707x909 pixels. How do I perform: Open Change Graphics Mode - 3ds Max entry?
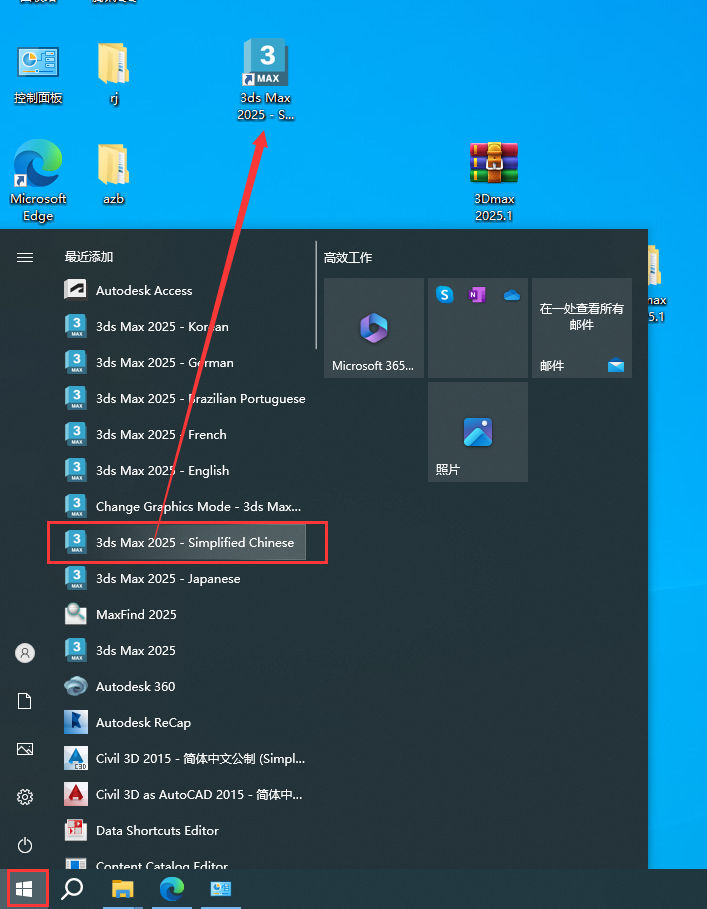coord(184,506)
